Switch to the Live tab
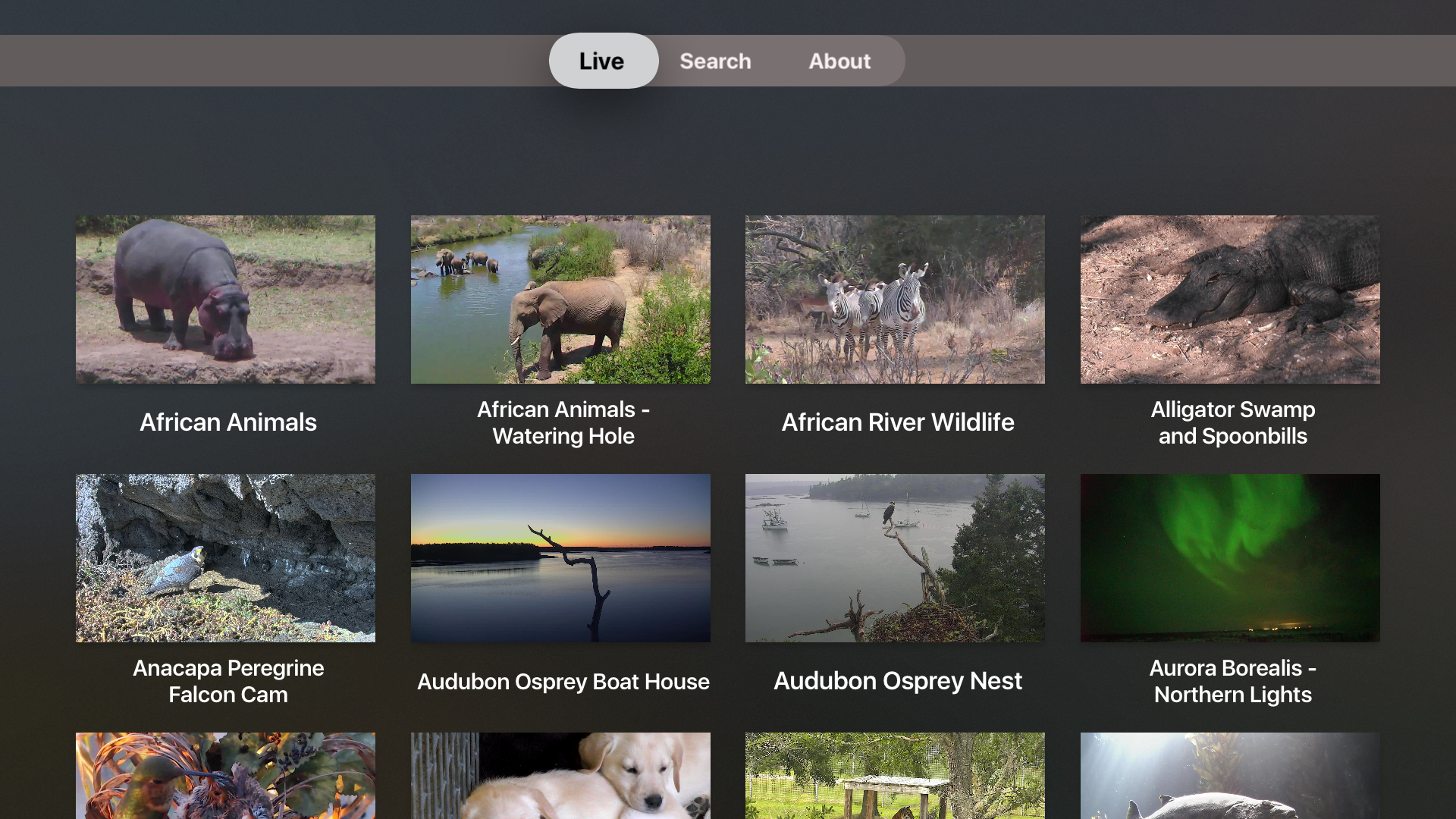The height and width of the screenshot is (819, 1456). 604,61
